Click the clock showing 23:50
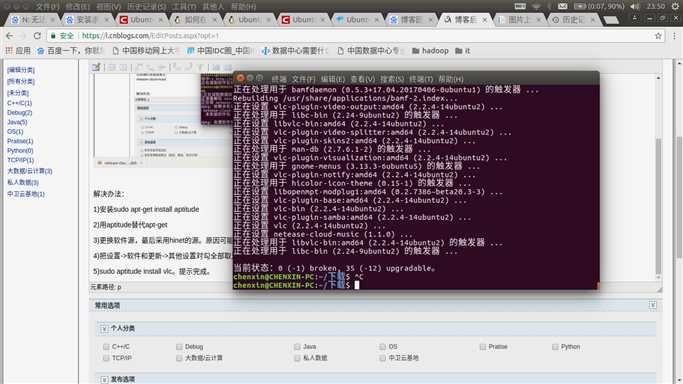Screen dimensions: 683x384 (x=656, y=6)
